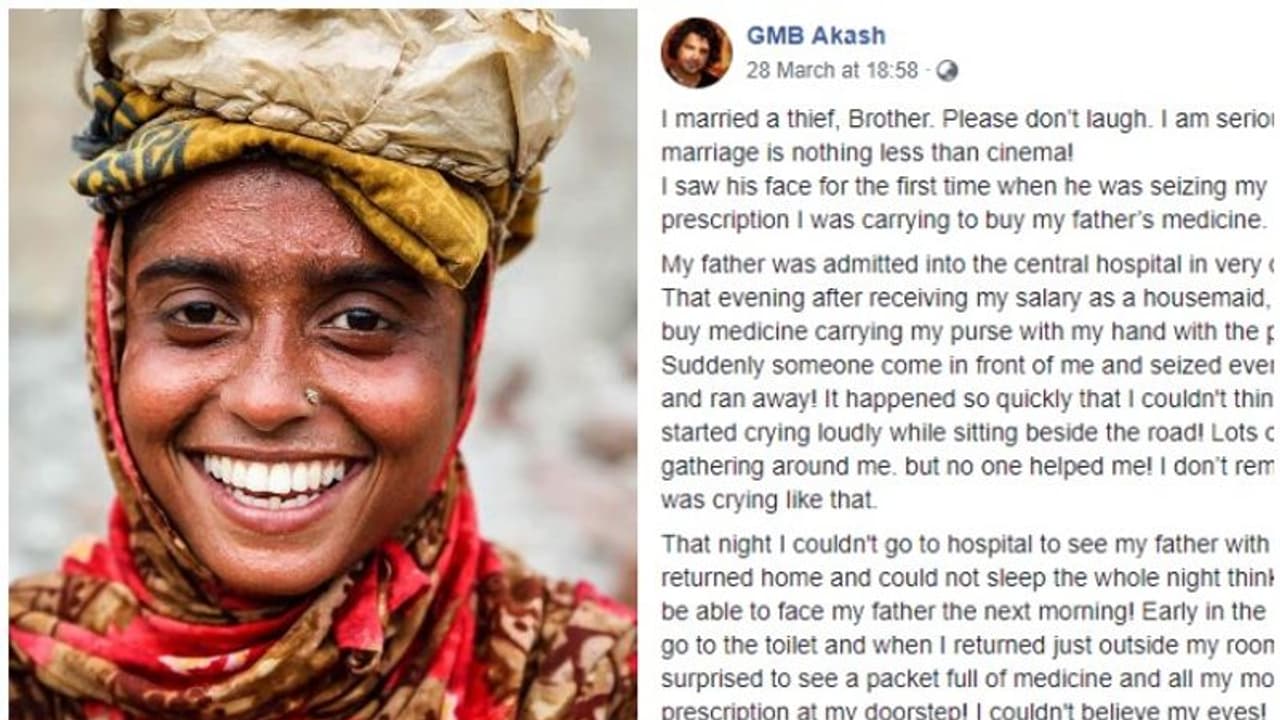Click the line 'That night I couldn't go to hospital'

[960, 545]
